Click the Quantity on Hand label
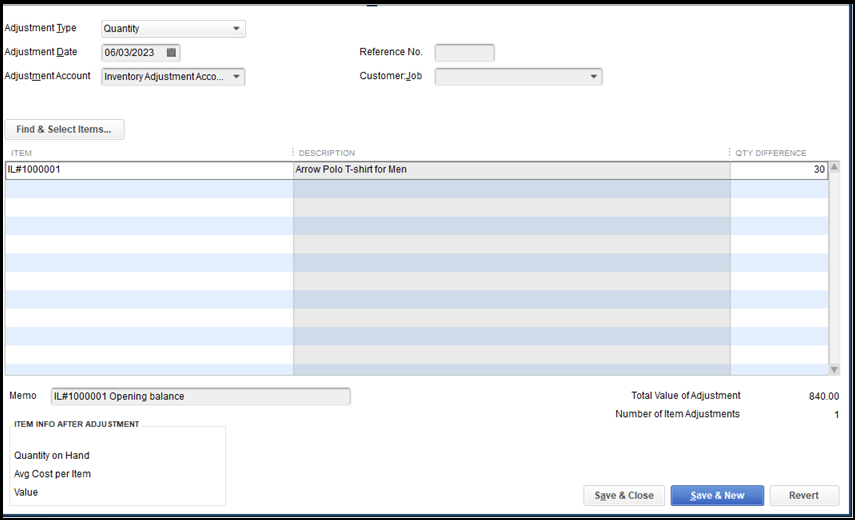This screenshot has height=520, width=855. click(52, 455)
